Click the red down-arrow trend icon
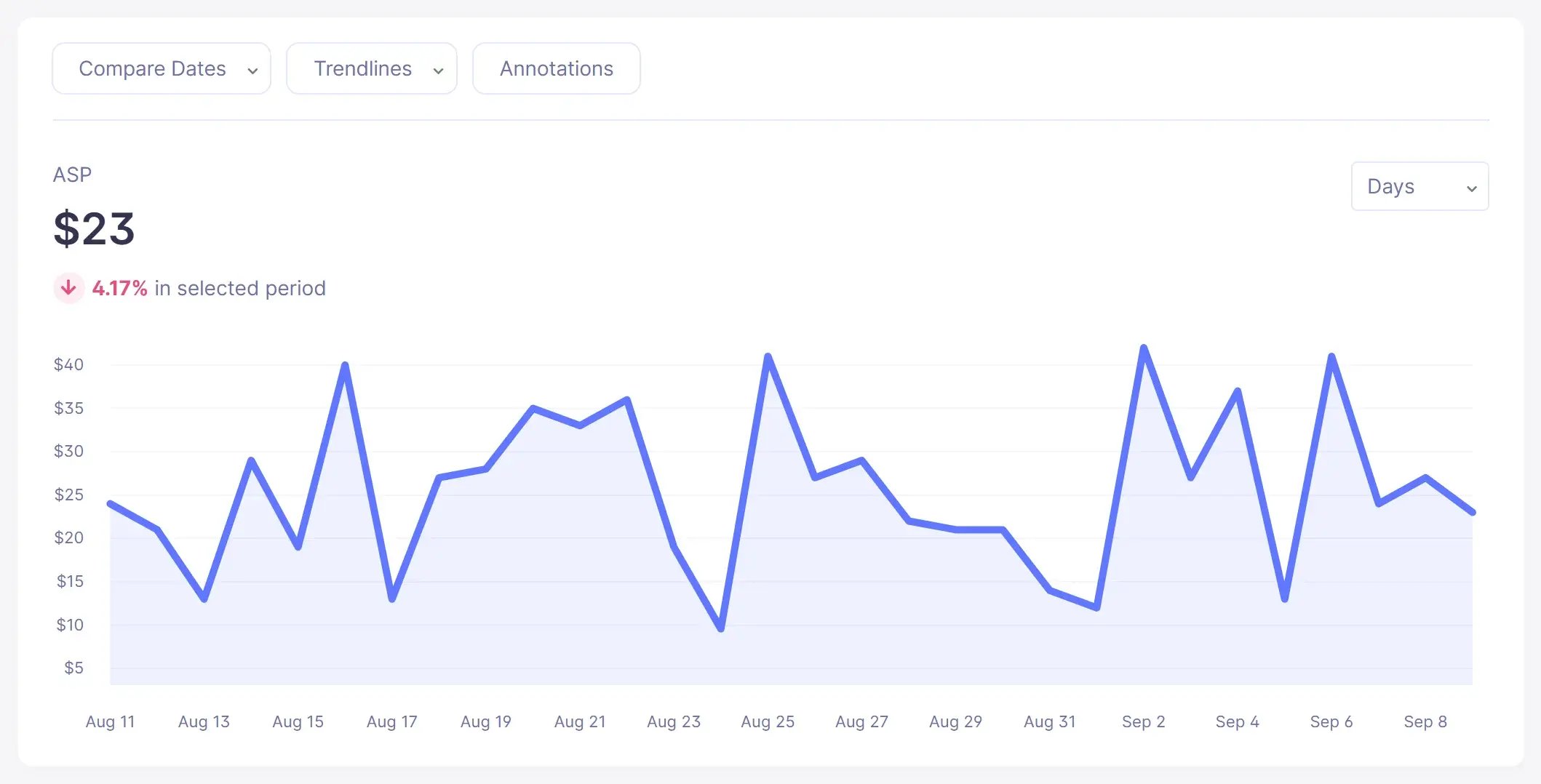The image size is (1541, 784). pos(69,288)
